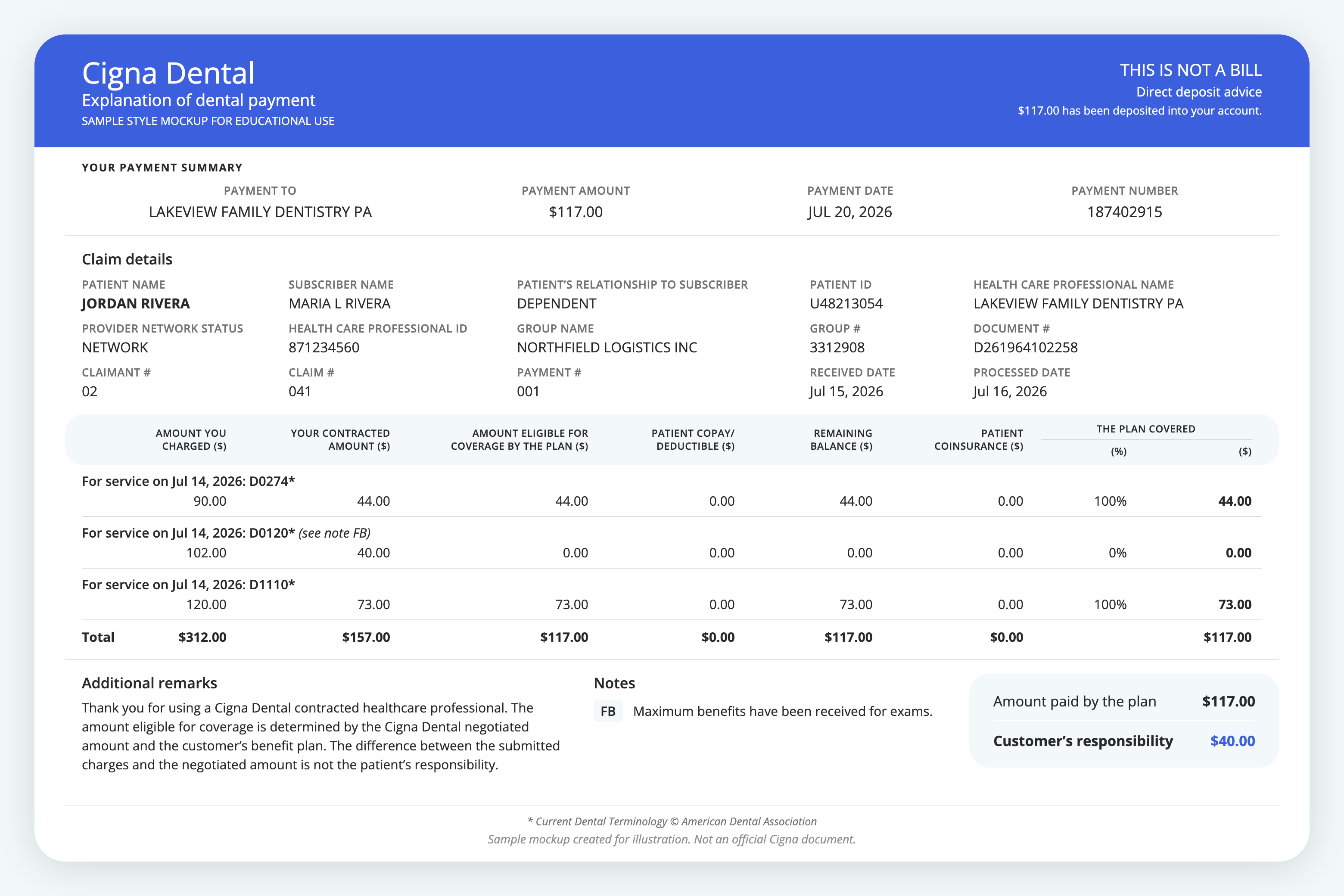Select the D1110 service line heading

point(189,585)
